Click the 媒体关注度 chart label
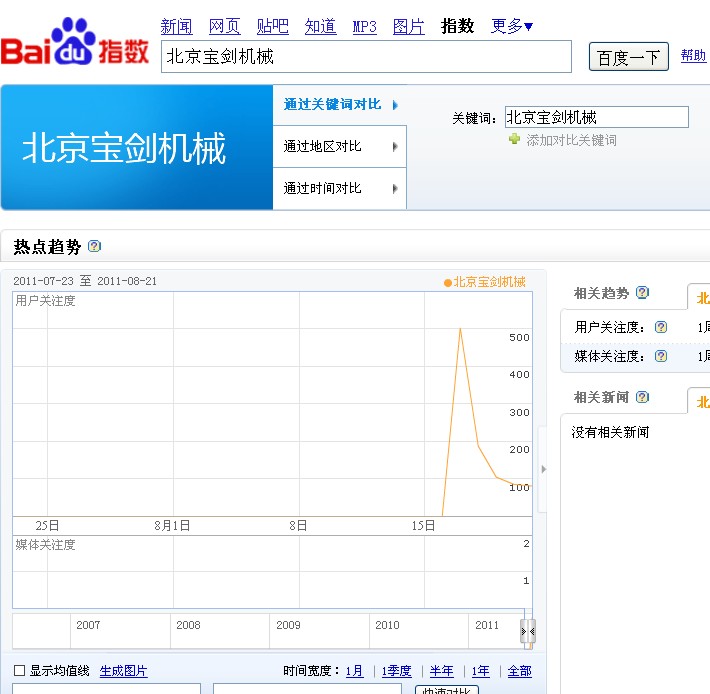This screenshot has height=694, width=710. pos(45,545)
